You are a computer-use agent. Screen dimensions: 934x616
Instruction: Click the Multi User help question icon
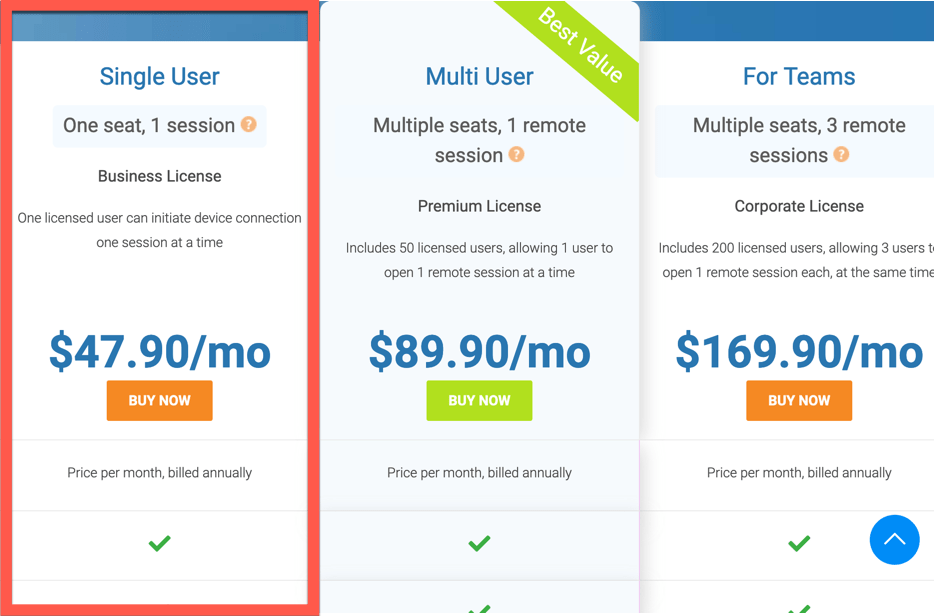click(516, 154)
